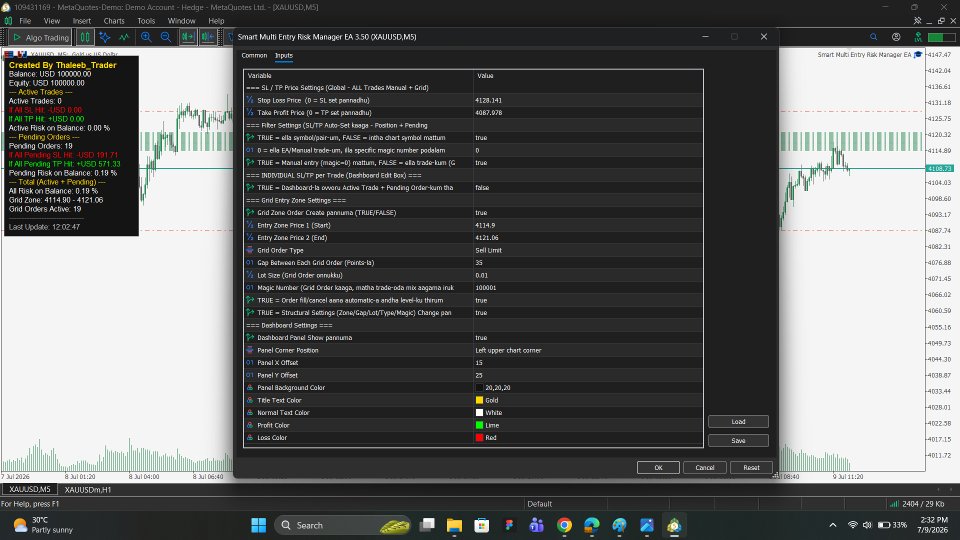Open the signal level IM icon

coord(918,37)
